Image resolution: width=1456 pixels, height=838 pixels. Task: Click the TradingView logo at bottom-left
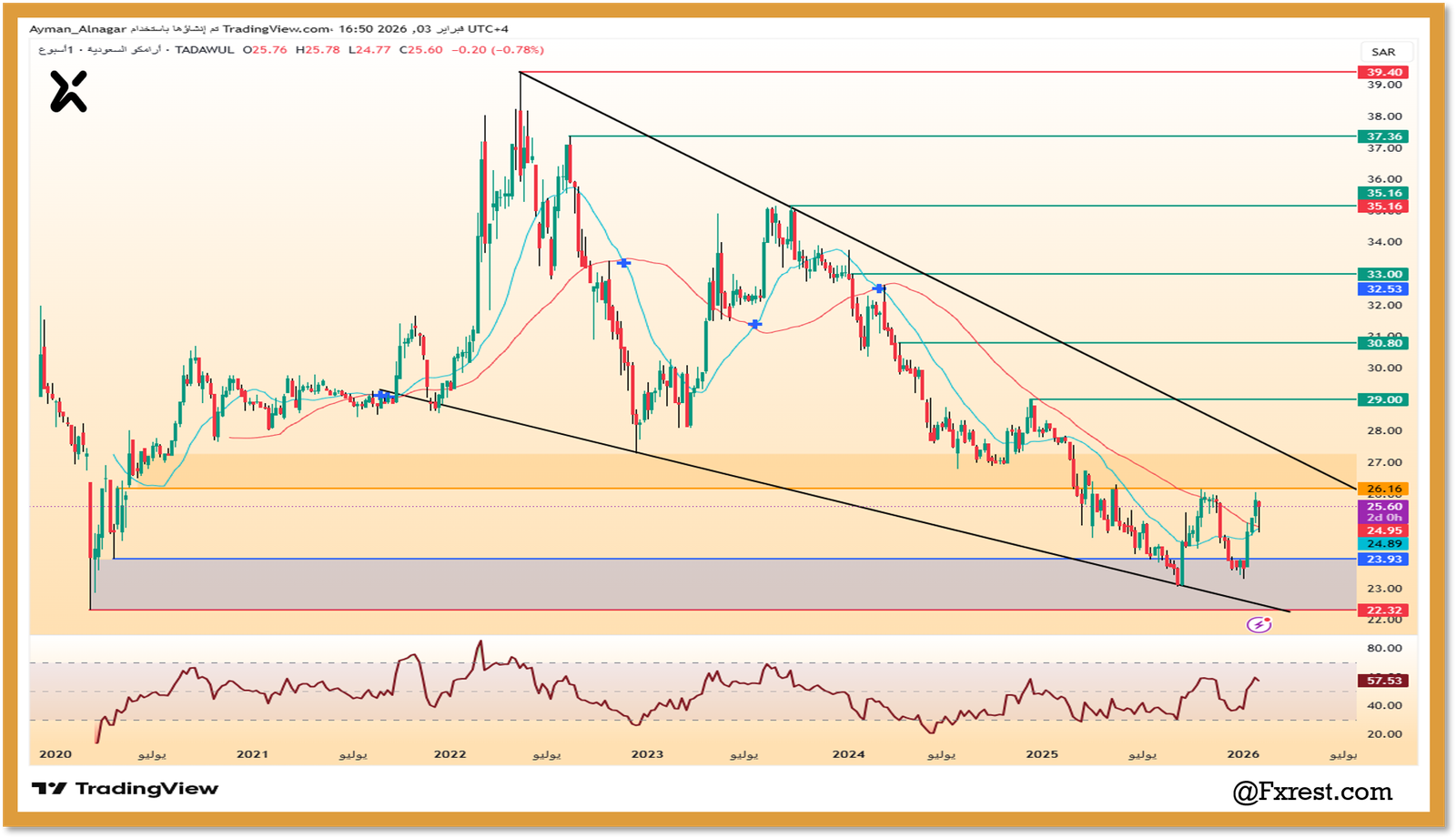(126, 789)
